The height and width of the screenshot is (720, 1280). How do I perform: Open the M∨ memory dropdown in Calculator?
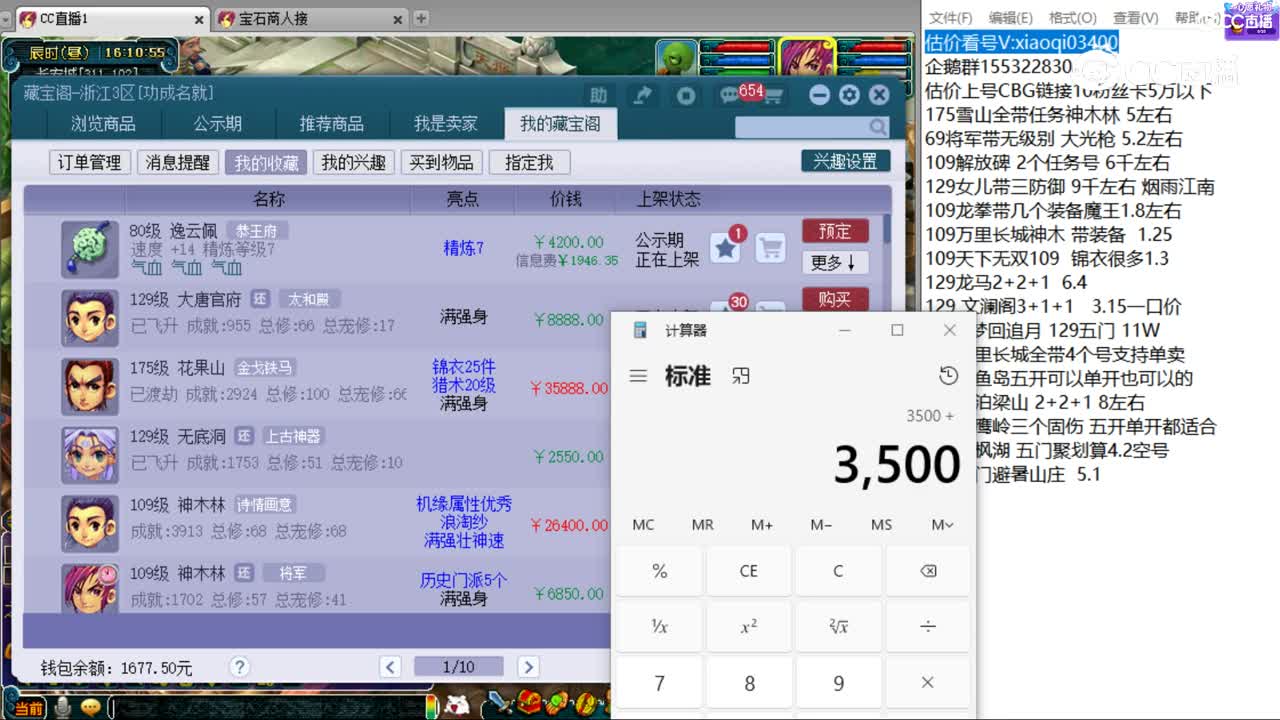click(939, 524)
